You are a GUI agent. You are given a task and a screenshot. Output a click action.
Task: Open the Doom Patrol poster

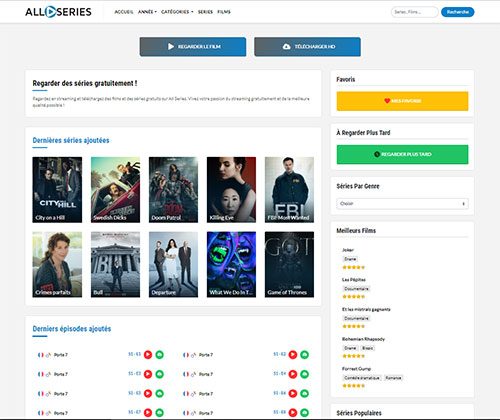click(x=173, y=190)
